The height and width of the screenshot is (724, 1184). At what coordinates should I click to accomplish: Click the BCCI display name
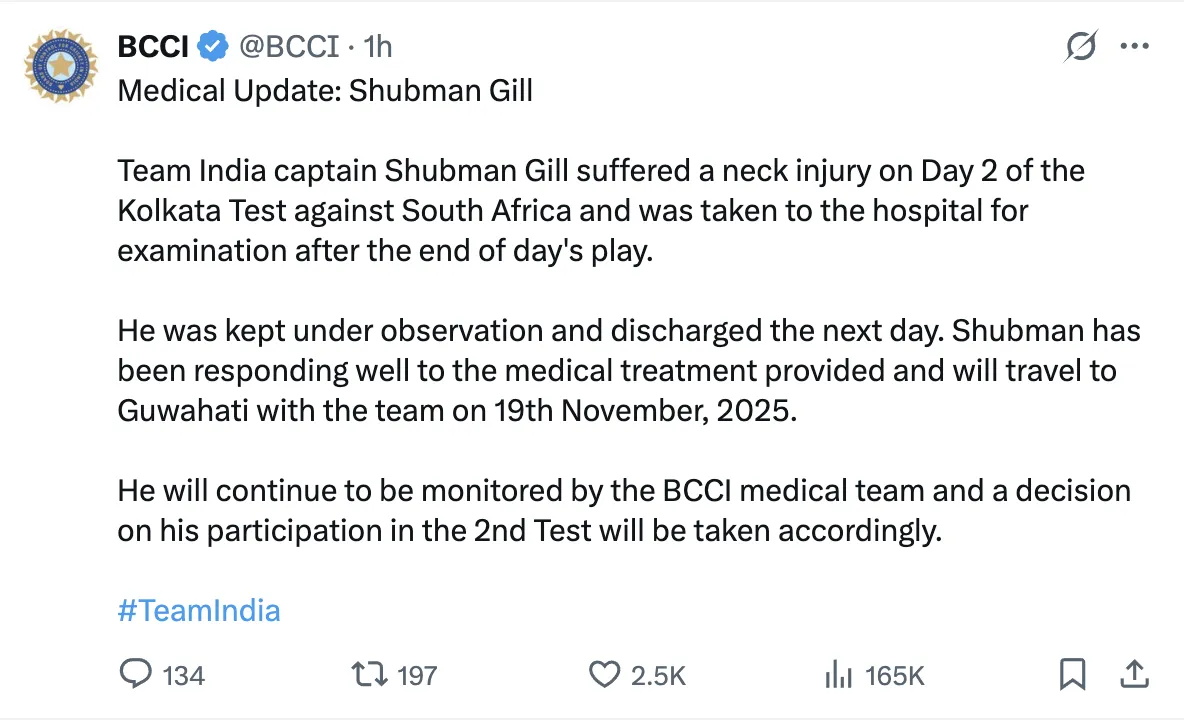(153, 46)
